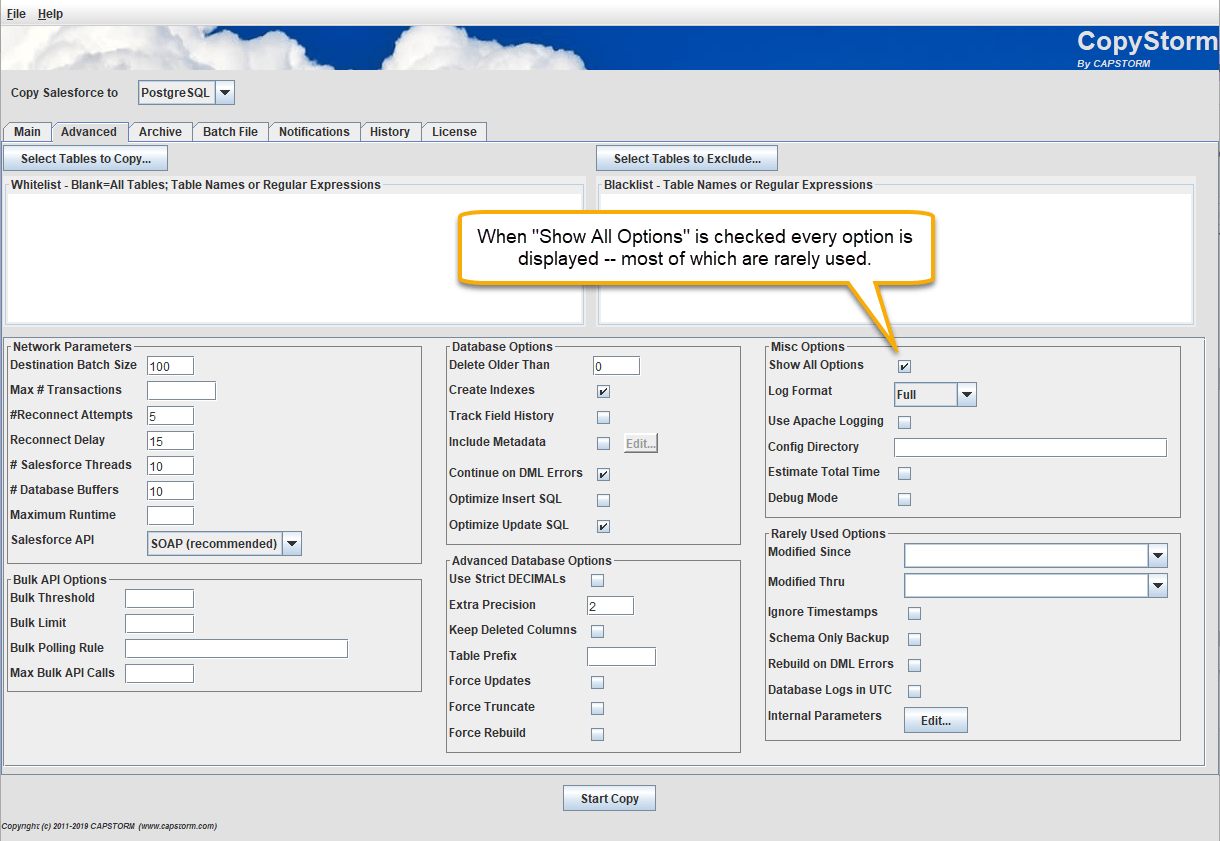Toggle Schema Only Backup checkbox
Screen dimensions: 1220x841
(x=914, y=639)
